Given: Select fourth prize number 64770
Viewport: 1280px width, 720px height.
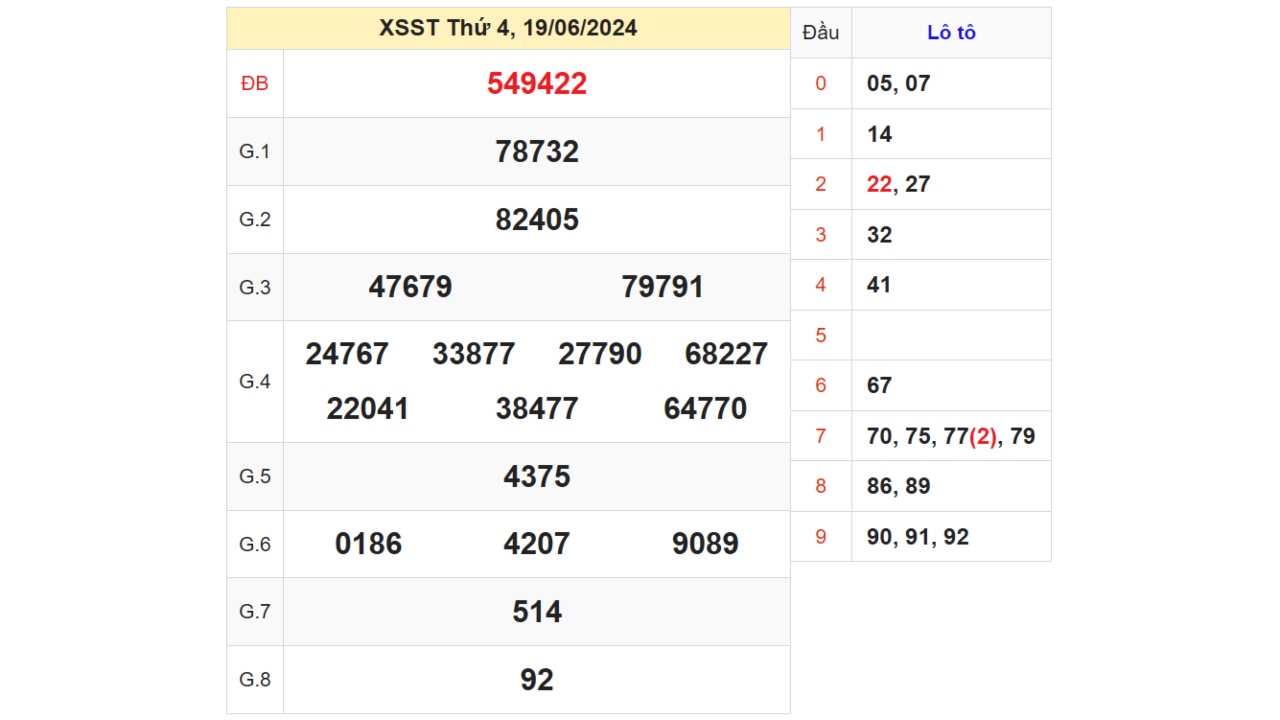Looking at the screenshot, I should pos(705,409).
